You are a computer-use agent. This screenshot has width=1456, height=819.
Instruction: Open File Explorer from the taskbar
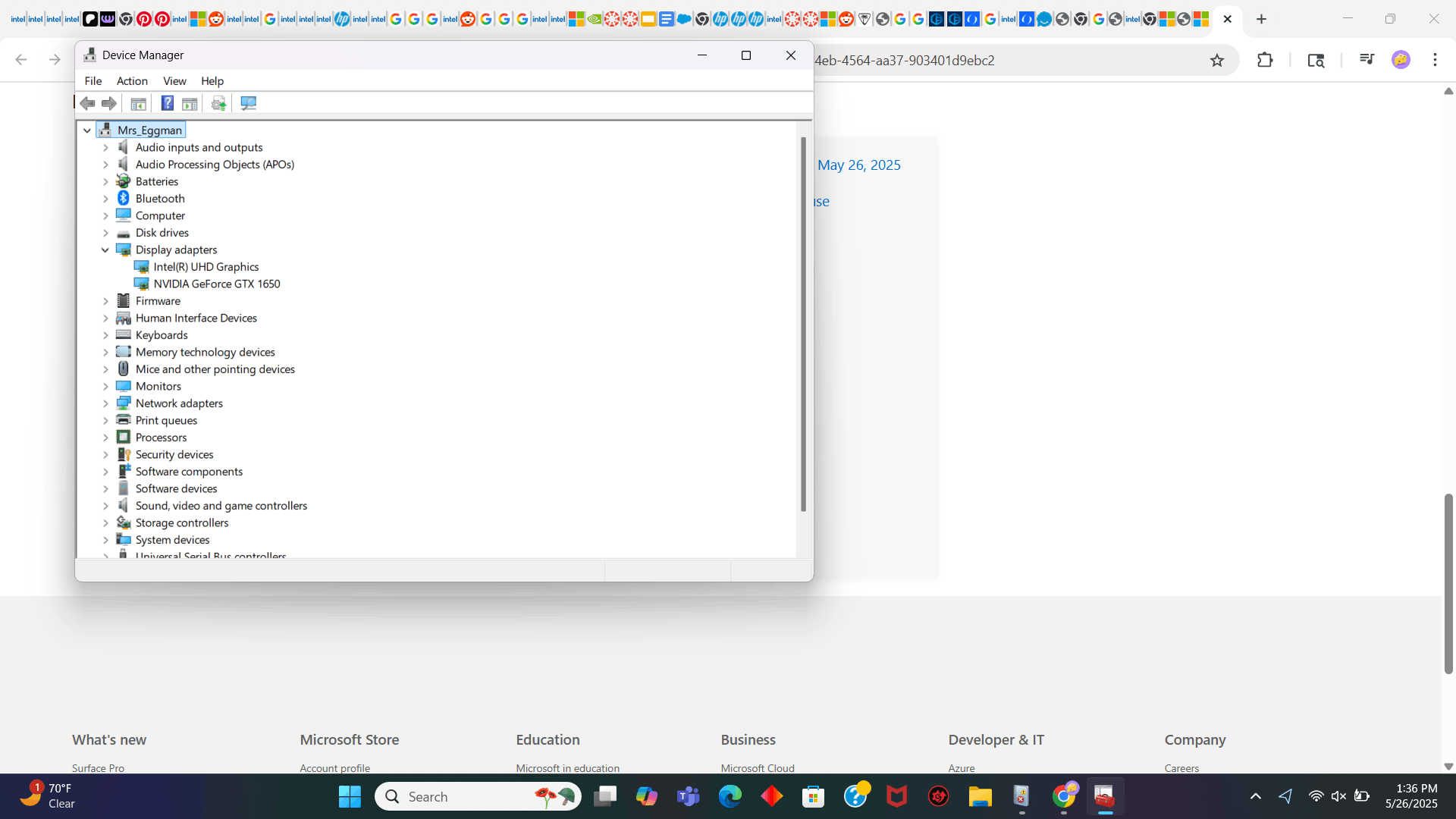(980, 796)
